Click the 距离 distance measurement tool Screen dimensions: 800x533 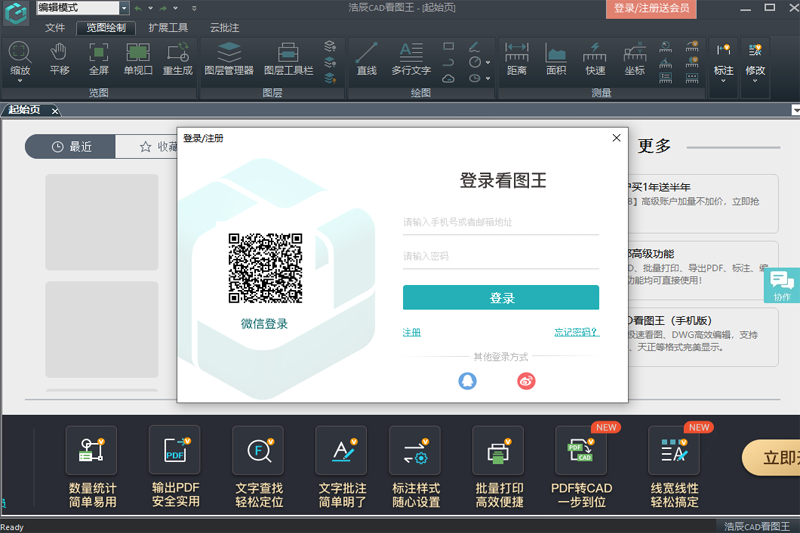tap(516, 58)
